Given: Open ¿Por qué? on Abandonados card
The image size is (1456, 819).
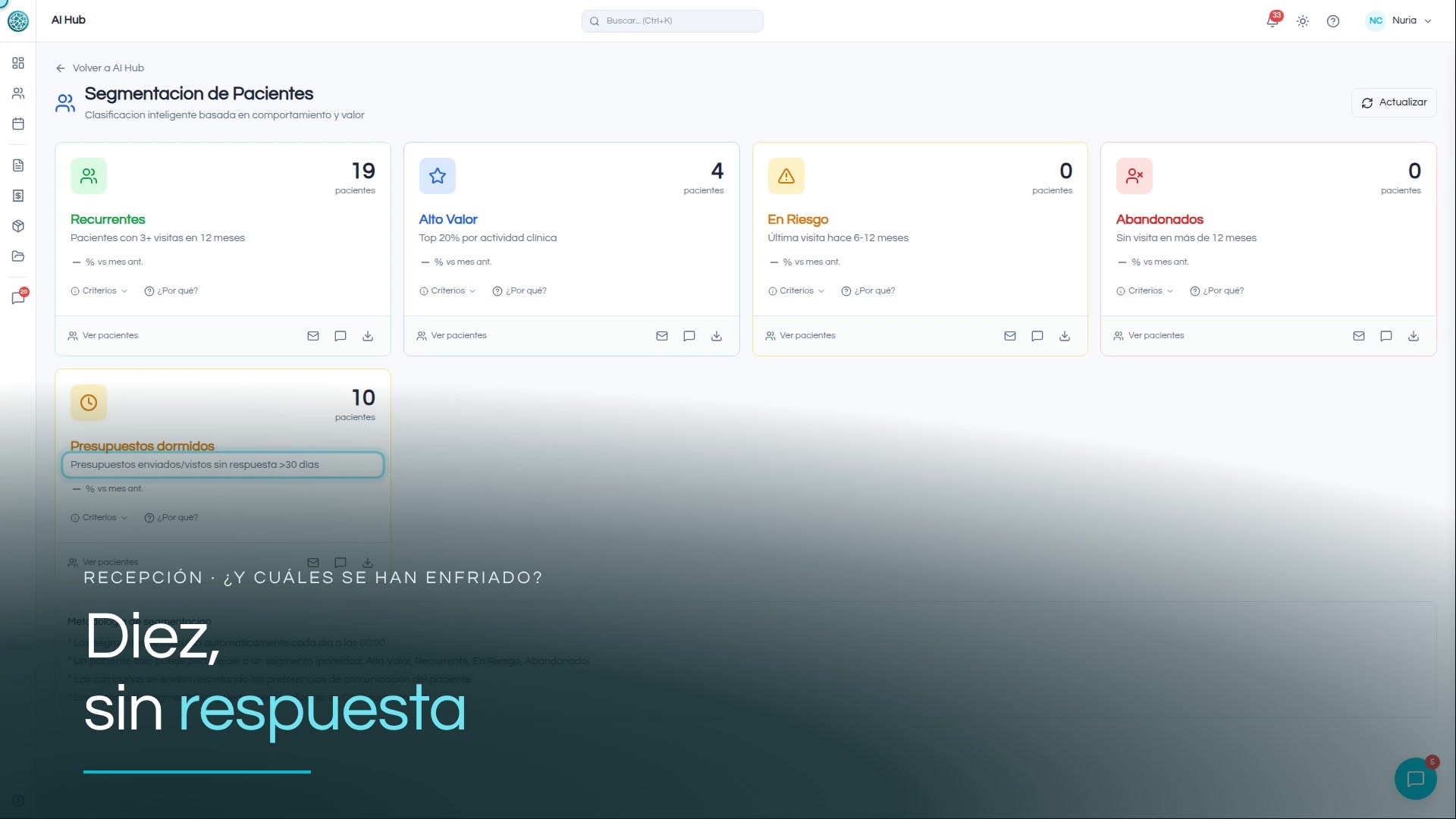Looking at the screenshot, I should pyautogui.click(x=1217, y=290).
